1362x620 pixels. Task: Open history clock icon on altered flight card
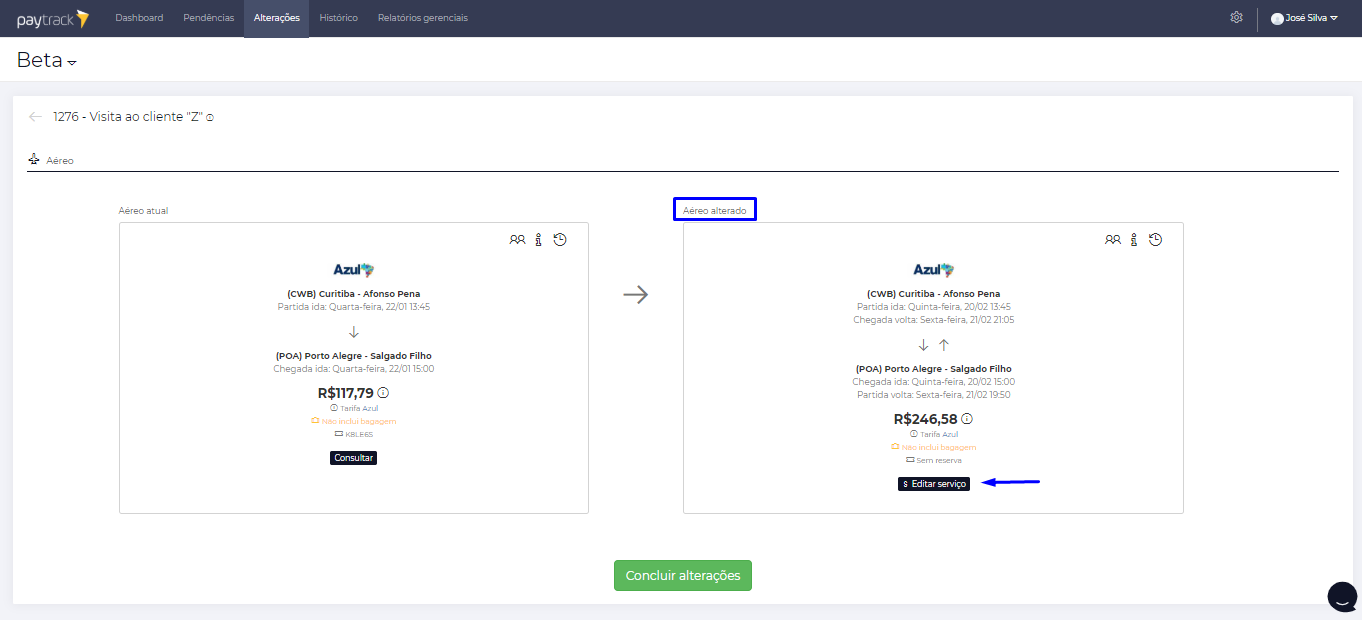[1155, 240]
